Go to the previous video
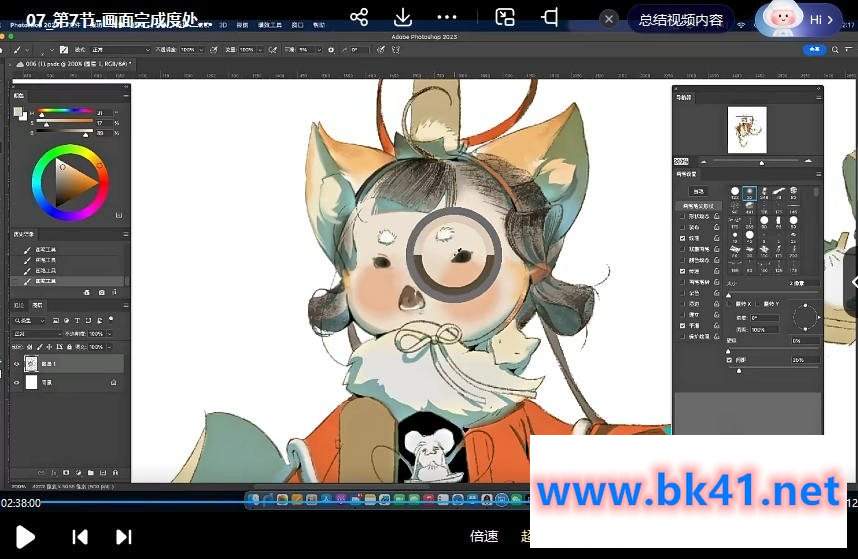The width and height of the screenshot is (858, 559). (80, 537)
